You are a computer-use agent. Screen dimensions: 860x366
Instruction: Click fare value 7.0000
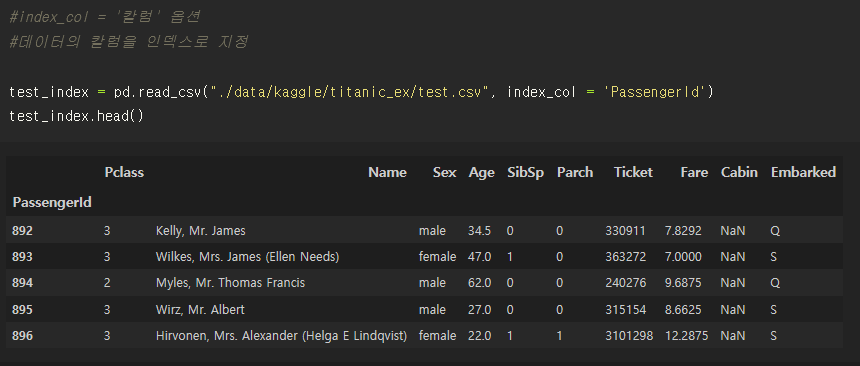coord(683,257)
